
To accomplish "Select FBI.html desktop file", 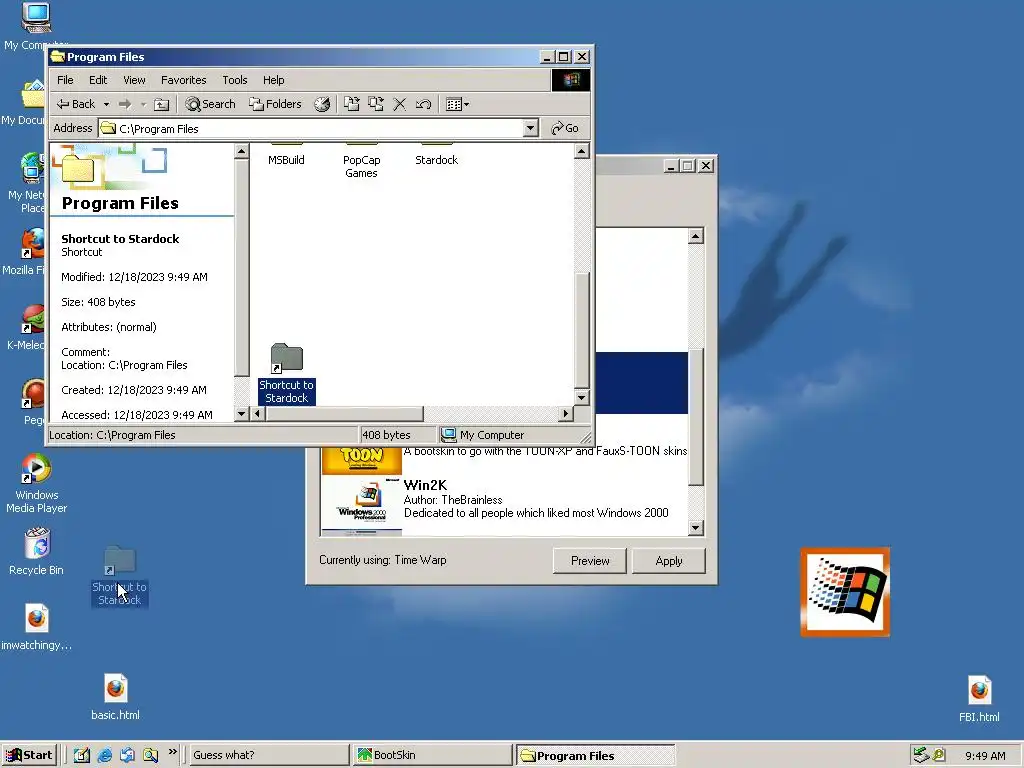I will tap(979, 699).
